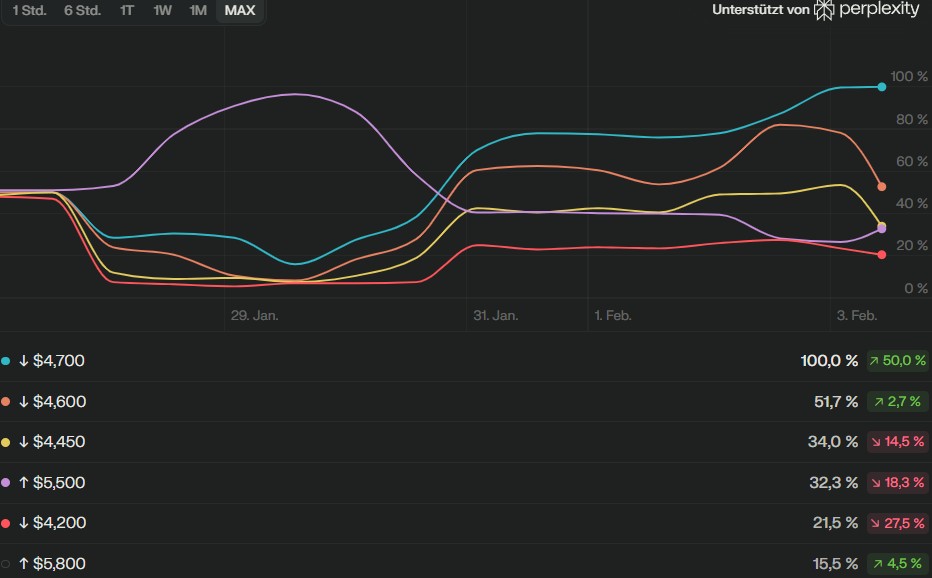Switch chart to 1M range
Screen dimensions: 932x578
(198, 11)
